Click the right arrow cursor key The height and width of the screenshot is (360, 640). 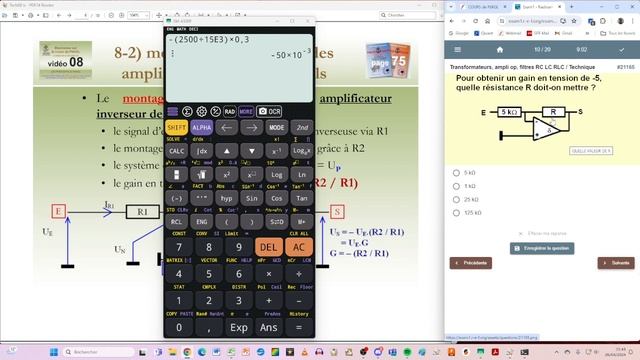pos(251,128)
